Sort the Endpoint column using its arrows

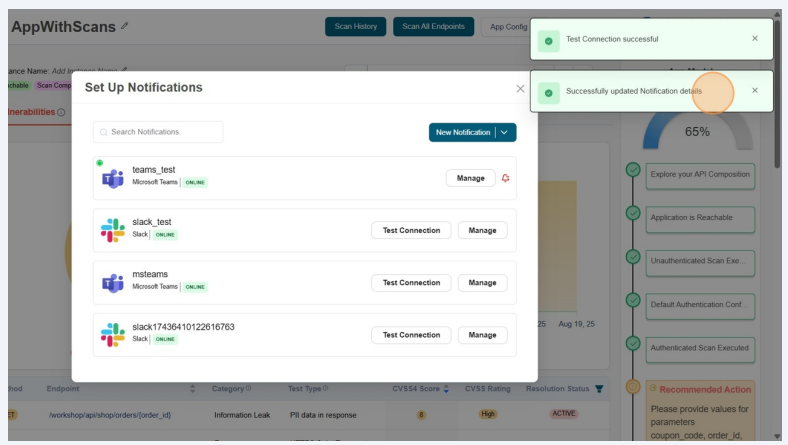[x=192, y=389]
